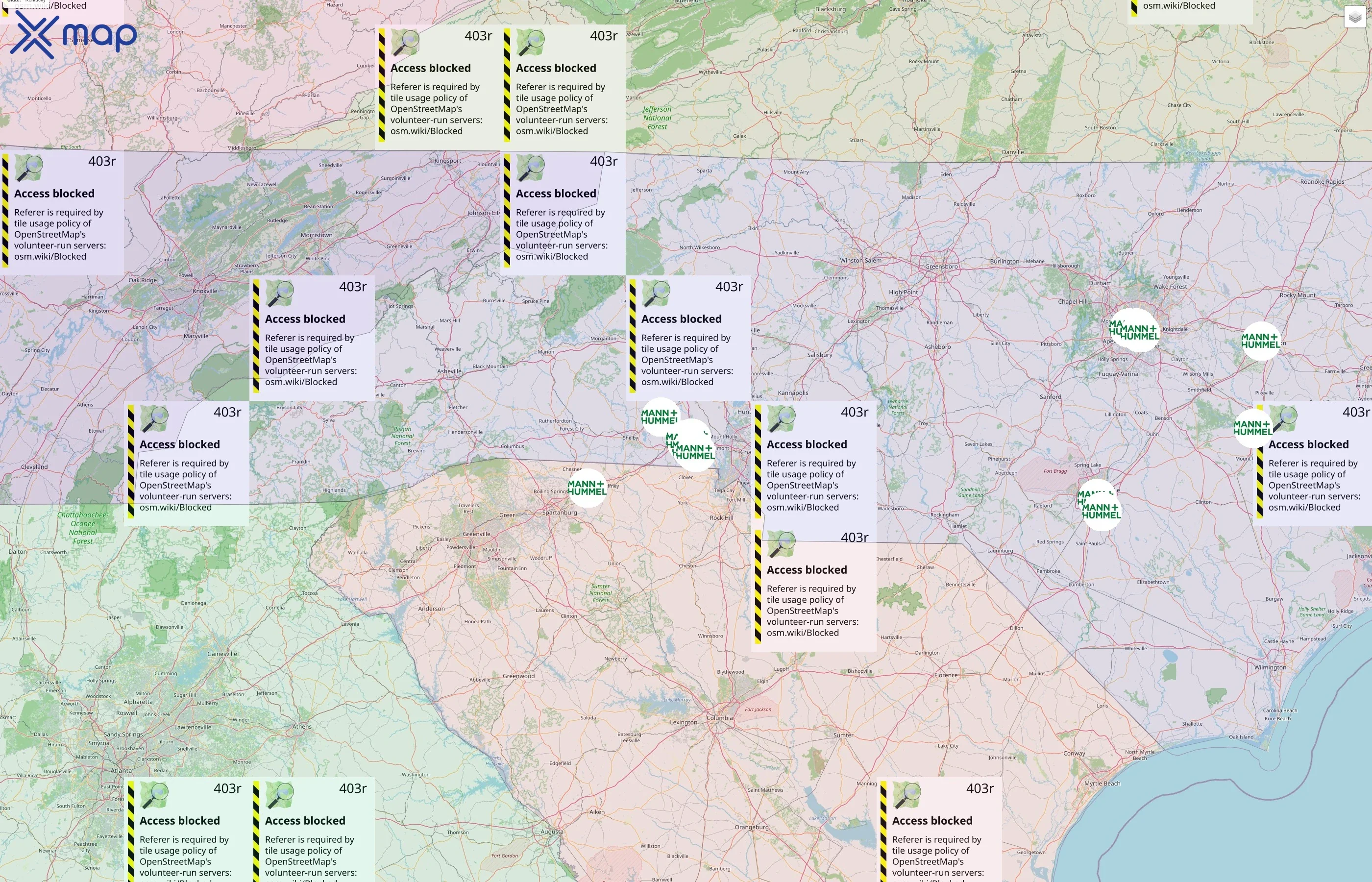The image size is (1372, 882).
Task: Select Mann+Hummel marker north of Spartanburg
Action: coord(587,488)
